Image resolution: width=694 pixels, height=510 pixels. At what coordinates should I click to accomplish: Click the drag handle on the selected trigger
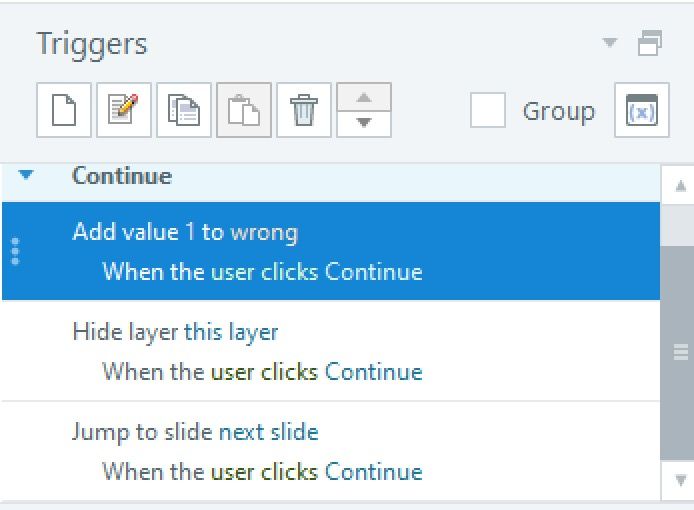click(x=14, y=250)
